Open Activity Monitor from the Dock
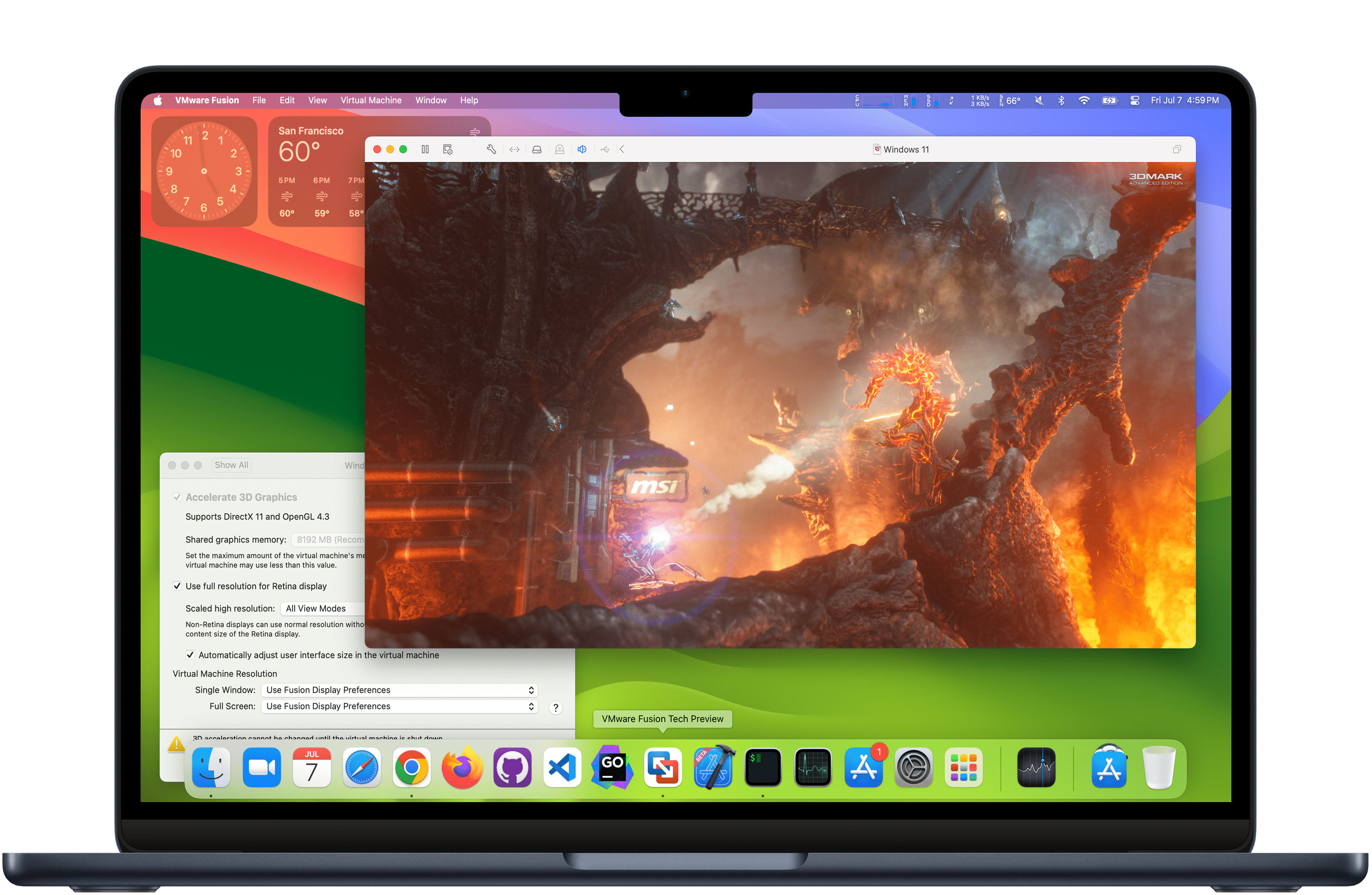1372x895 pixels. pos(813,768)
